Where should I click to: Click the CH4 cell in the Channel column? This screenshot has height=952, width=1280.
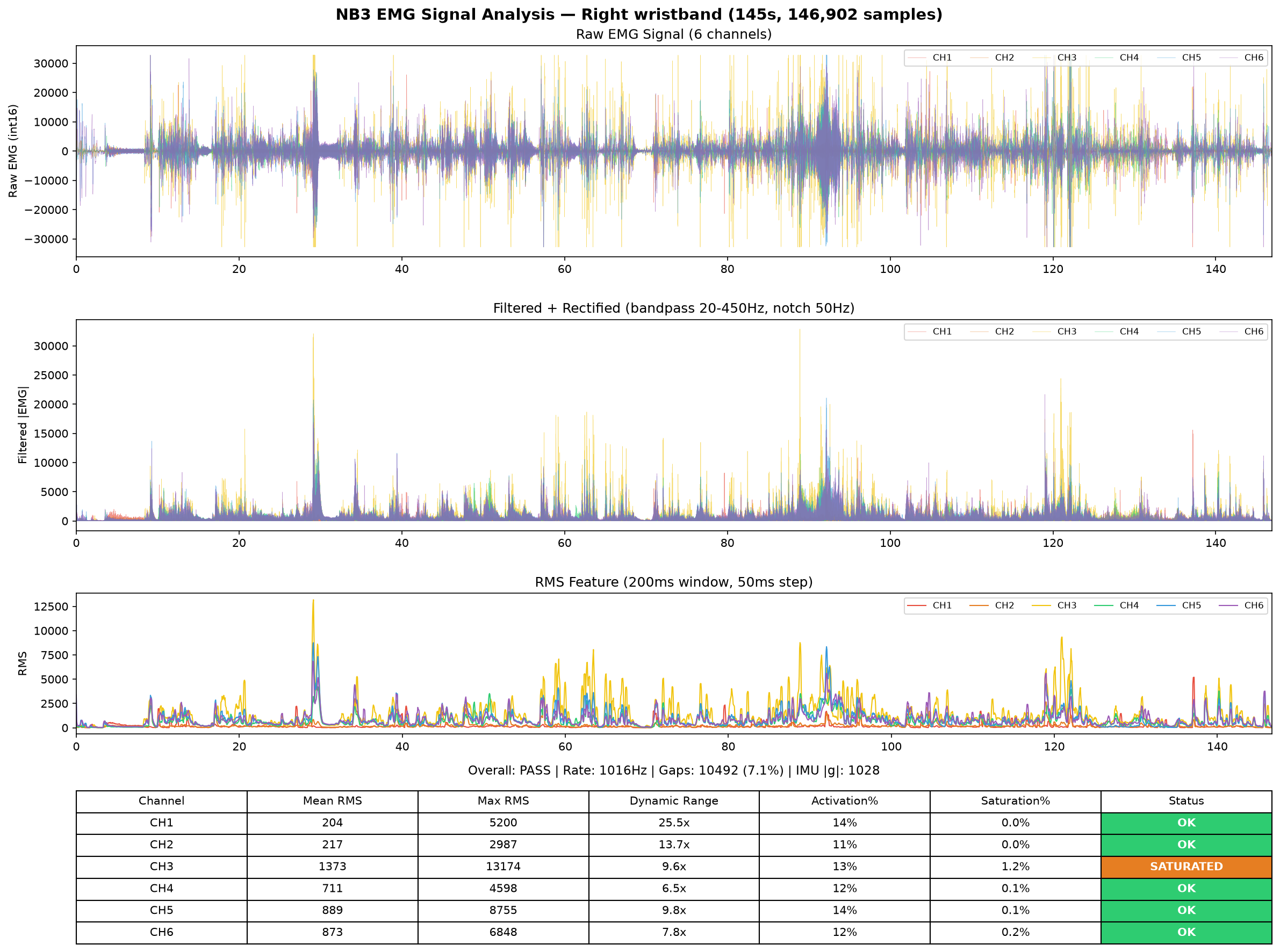[161, 889]
